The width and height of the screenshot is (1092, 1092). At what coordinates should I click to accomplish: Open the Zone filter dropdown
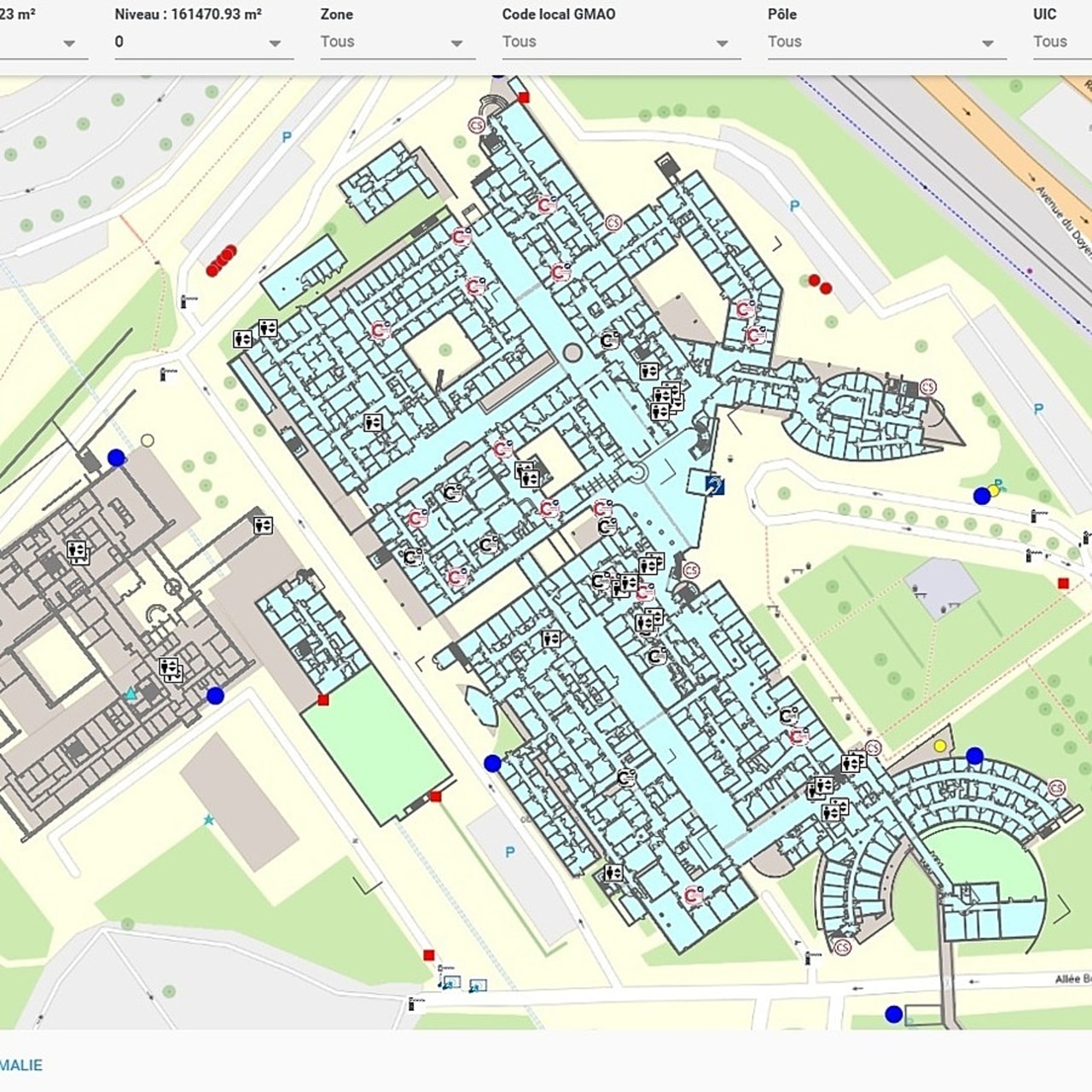(x=397, y=42)
